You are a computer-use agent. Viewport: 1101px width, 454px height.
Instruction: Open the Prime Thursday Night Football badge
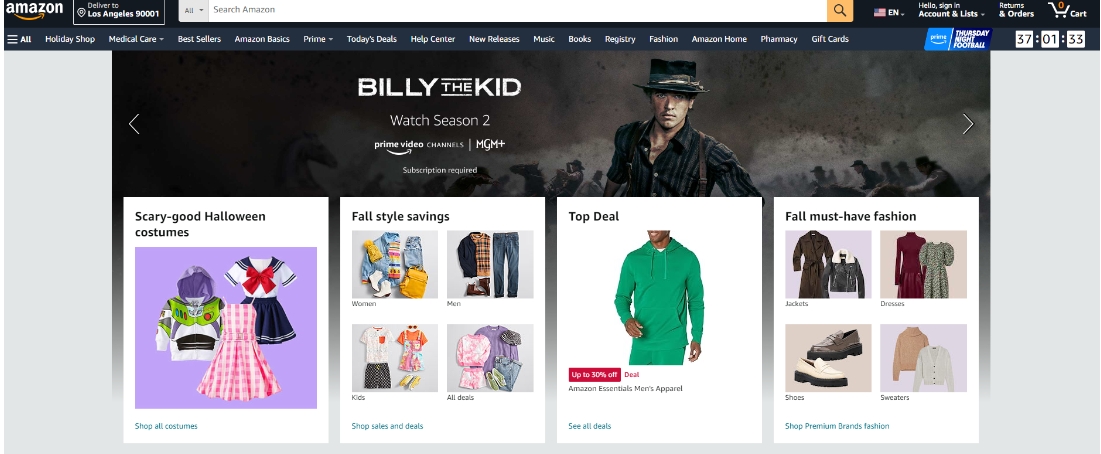pyautogui.click(x=958, y=39)
